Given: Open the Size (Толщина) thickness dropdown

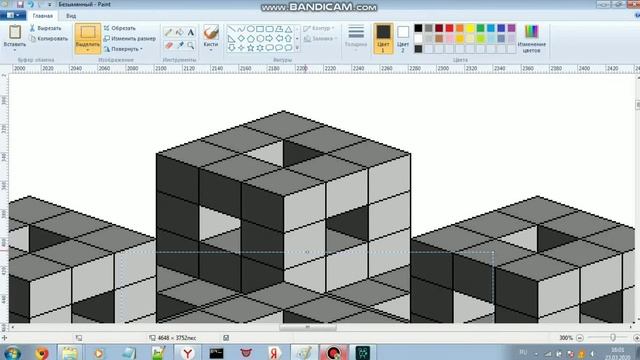Looking at the screenshot, I should coord(356,37).
